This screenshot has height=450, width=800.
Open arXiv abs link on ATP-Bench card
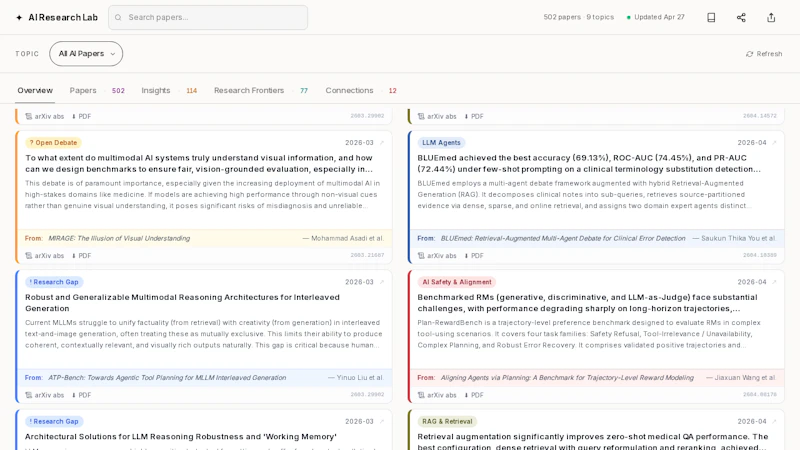pos(44,395)
